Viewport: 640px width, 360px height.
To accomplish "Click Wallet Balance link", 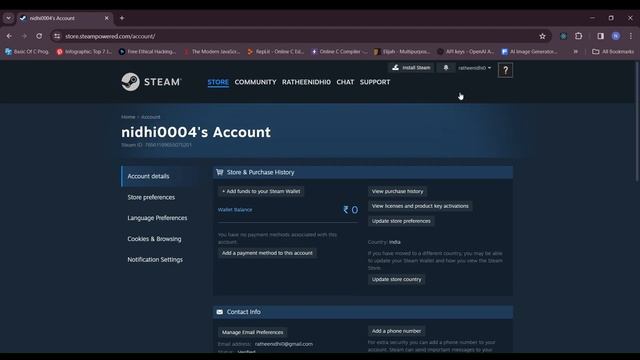I will 235,210.
